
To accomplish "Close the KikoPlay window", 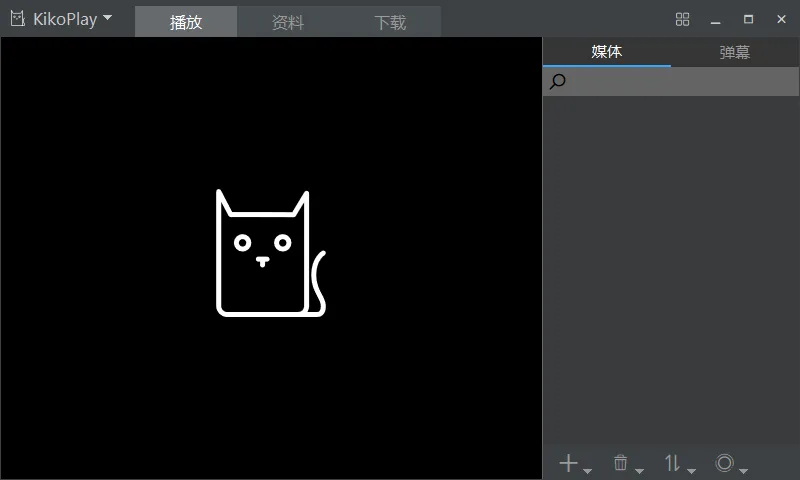I will pyautogui.click(x=781, y=19).
